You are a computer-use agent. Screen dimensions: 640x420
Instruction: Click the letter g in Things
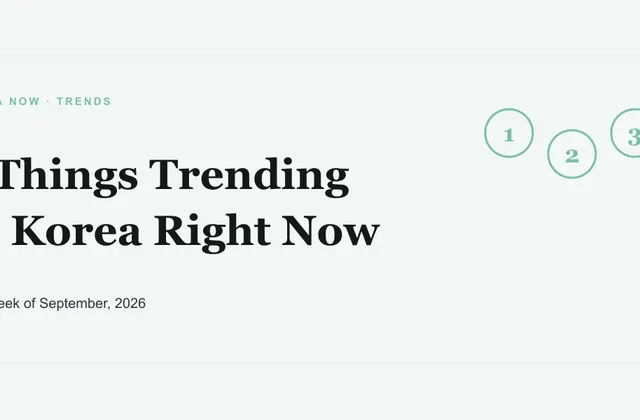[x=105, y=182]
